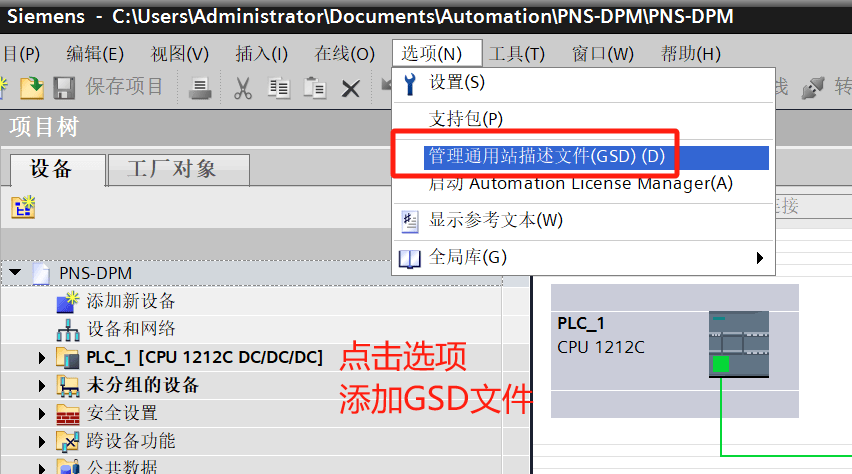Switch to the 工厂对象 tab
The height and width of the screenshot is (474, 852).
(179, 170)
